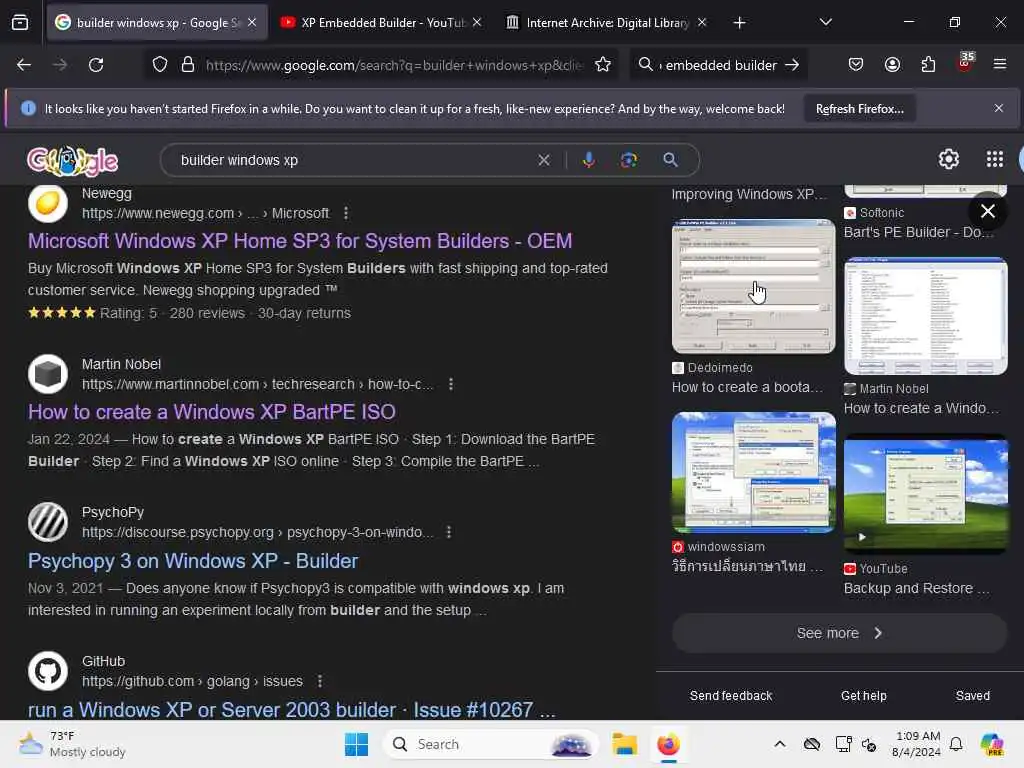
Task: Search by image with Google Lens
Action: [x=629, y=160]
